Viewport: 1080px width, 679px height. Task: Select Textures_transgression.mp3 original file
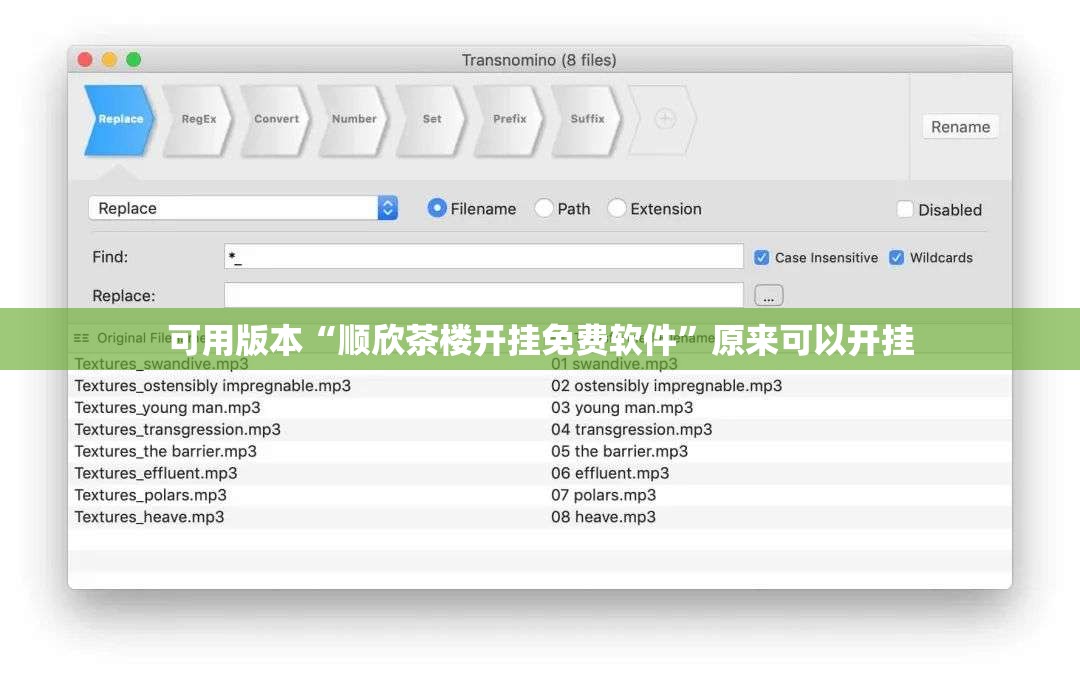click(x=178, y=430)
